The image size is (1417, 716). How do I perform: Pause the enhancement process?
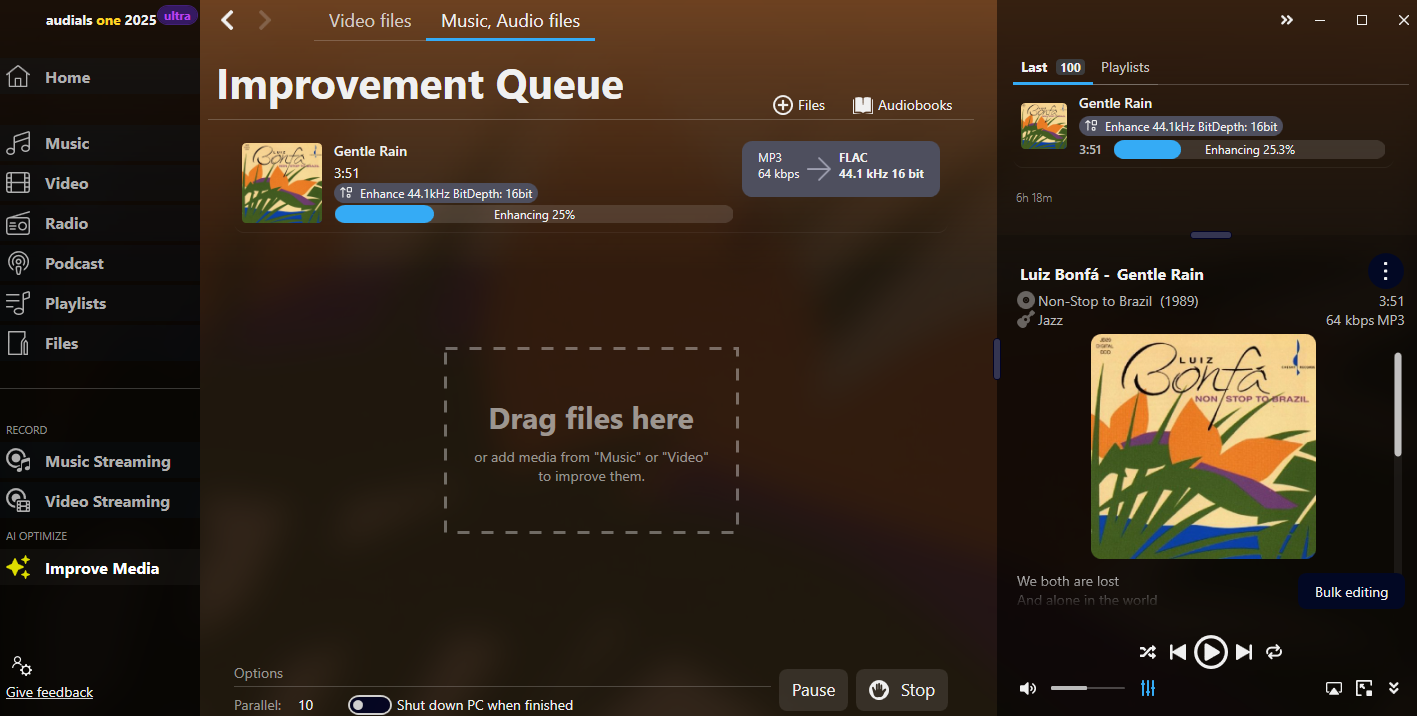coord(813,690)
